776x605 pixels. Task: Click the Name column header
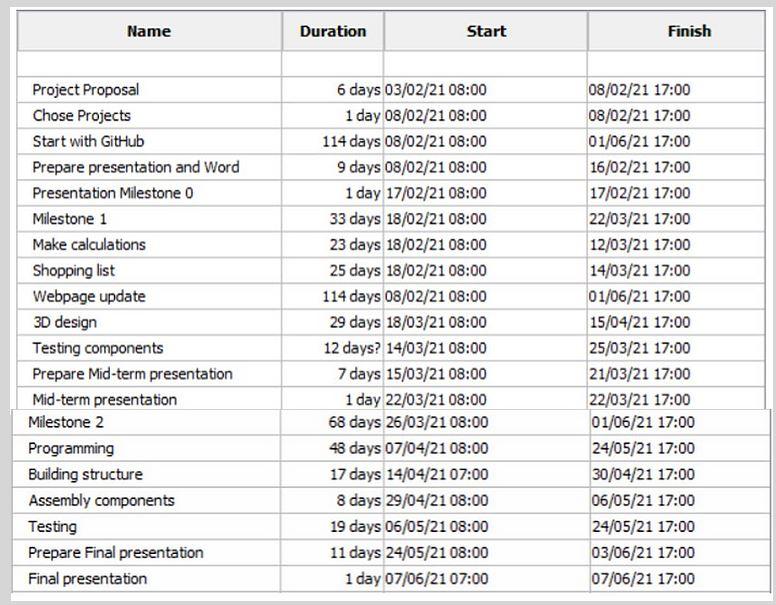pyautogui.click(x=149, y=31)
